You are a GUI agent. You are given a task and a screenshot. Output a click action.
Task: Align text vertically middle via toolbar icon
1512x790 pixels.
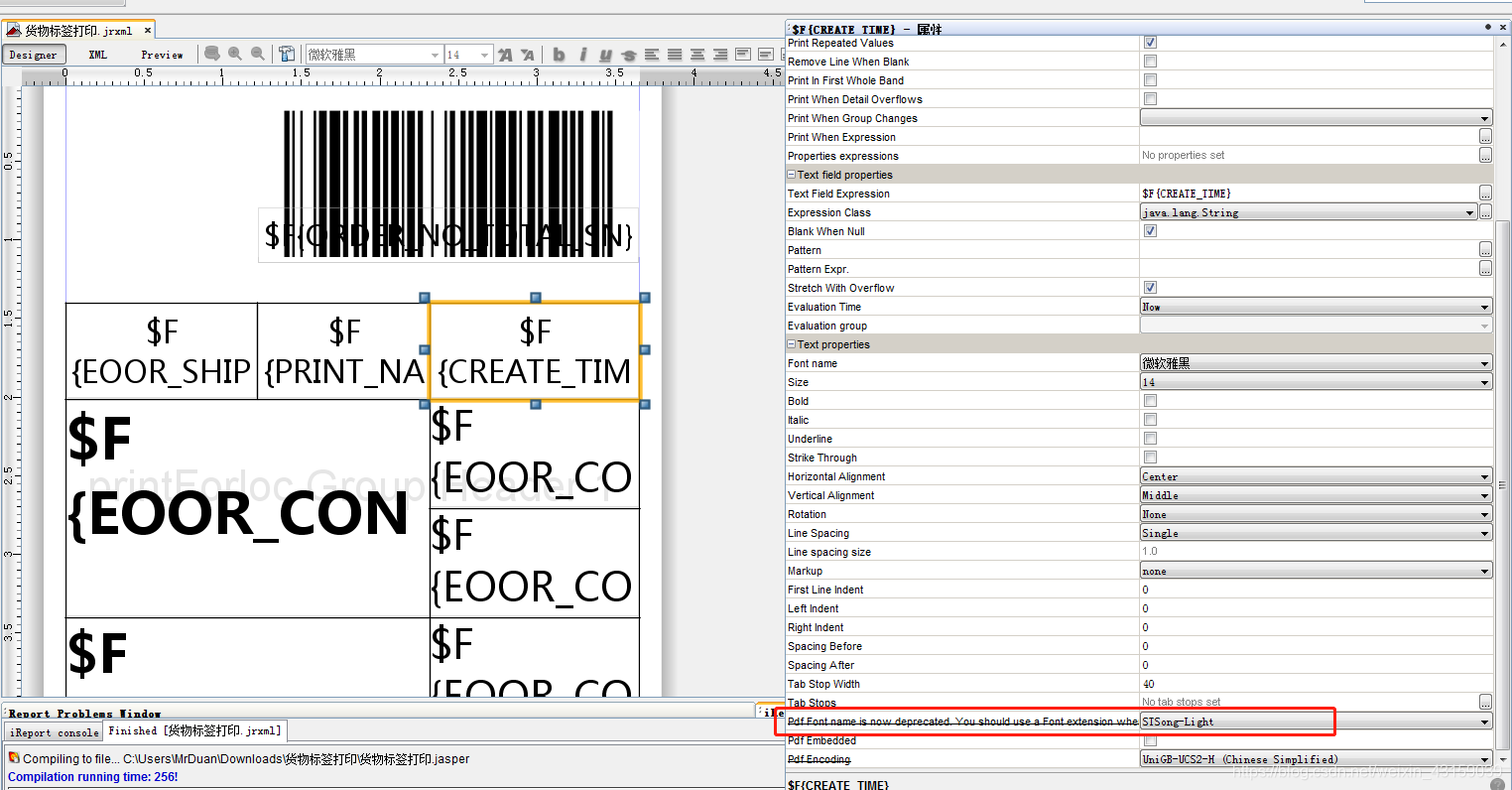[766, 55]
